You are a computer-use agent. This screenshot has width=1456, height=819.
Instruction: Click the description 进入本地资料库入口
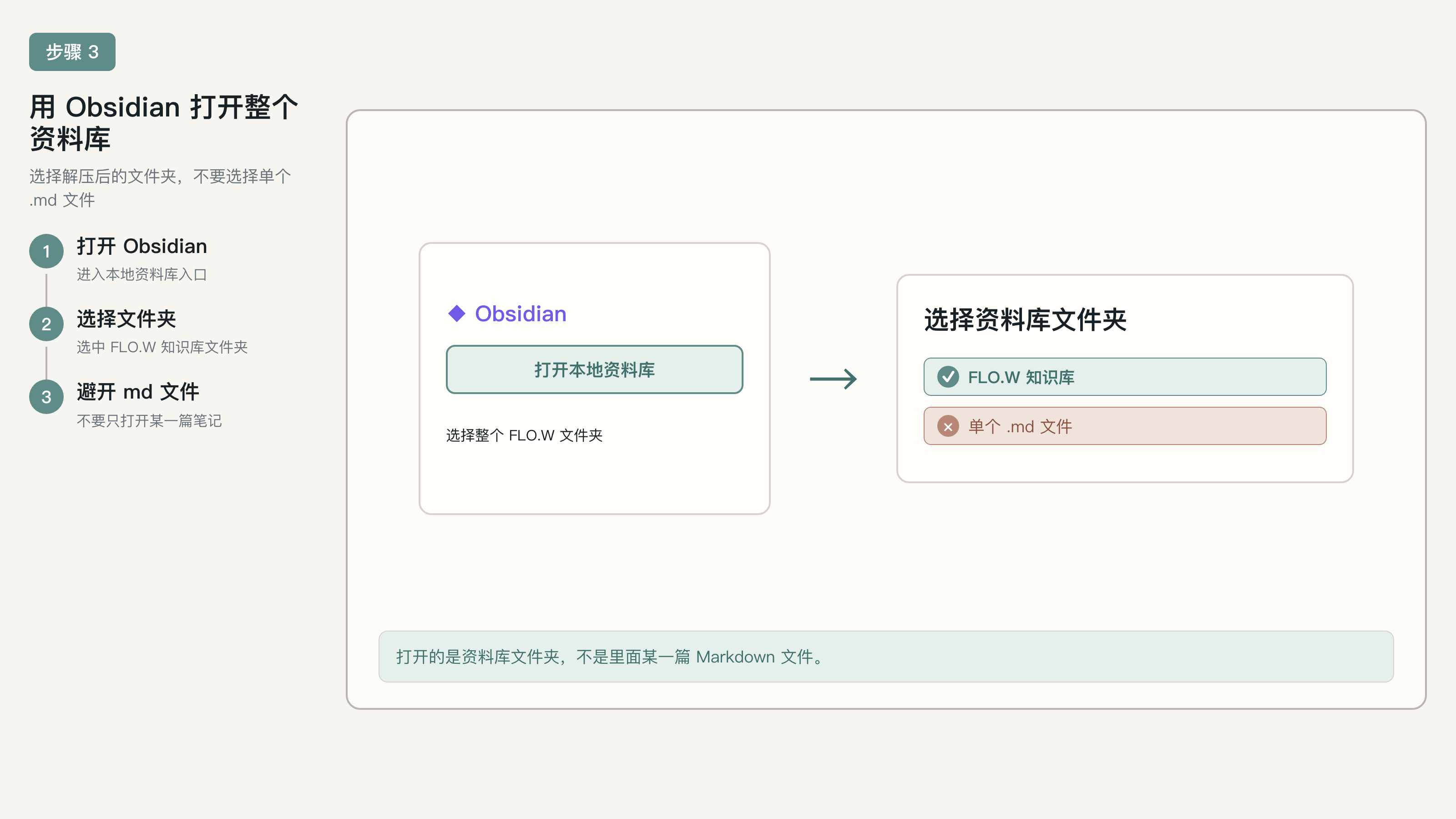(142, 275)
